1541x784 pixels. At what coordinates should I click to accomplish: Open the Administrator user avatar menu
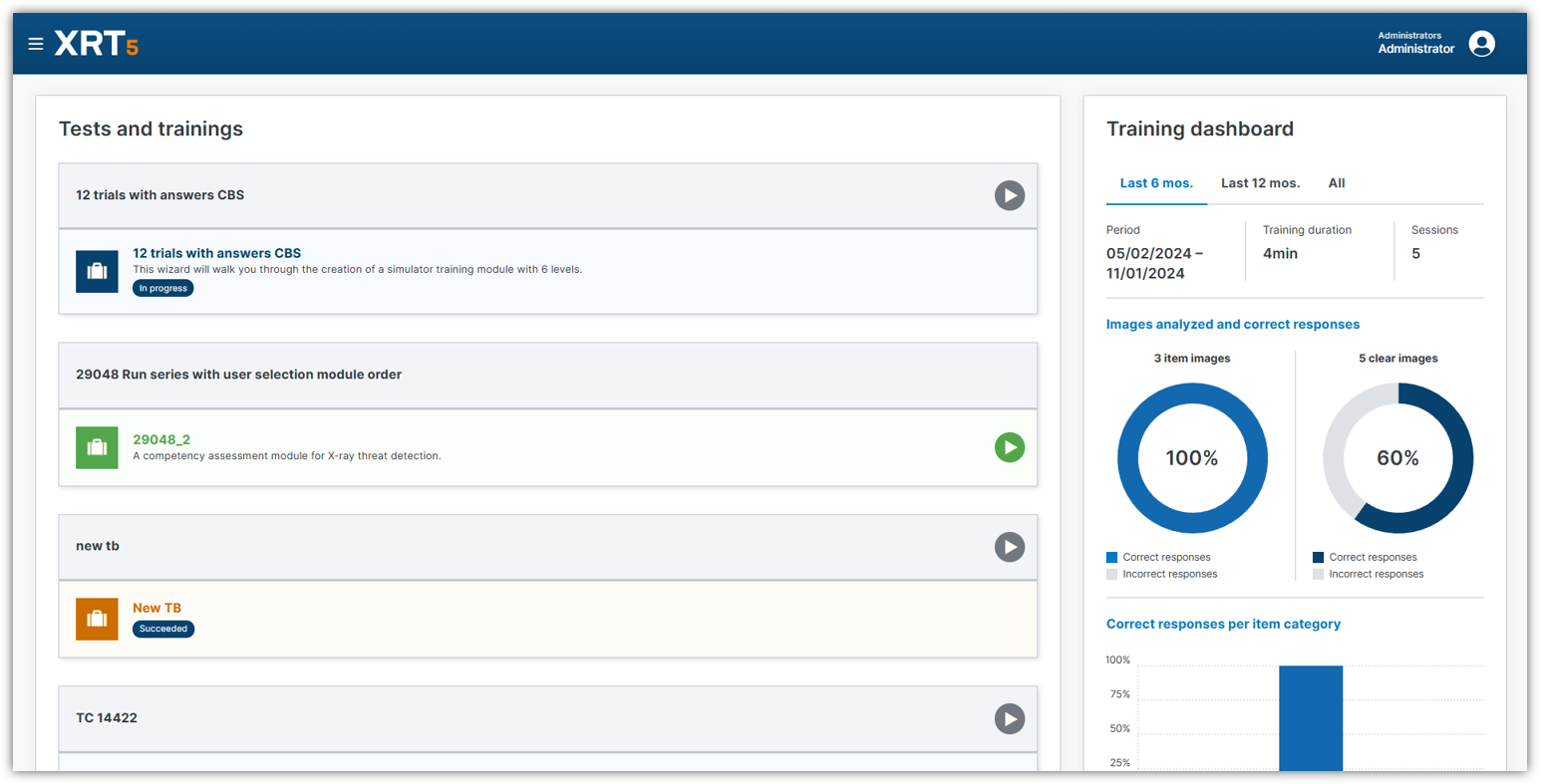[x=1481, y=44]
